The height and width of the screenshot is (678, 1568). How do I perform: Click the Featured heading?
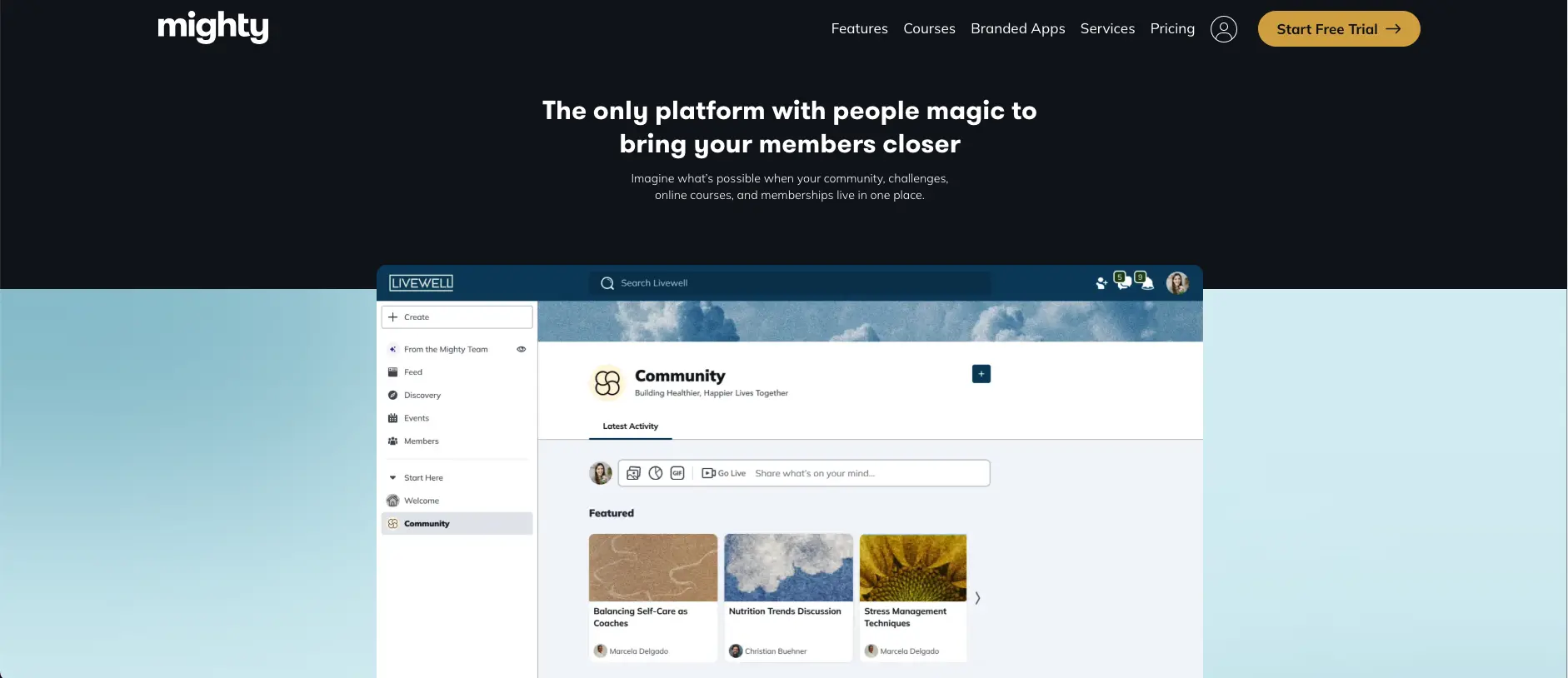(x=612, y=513)
